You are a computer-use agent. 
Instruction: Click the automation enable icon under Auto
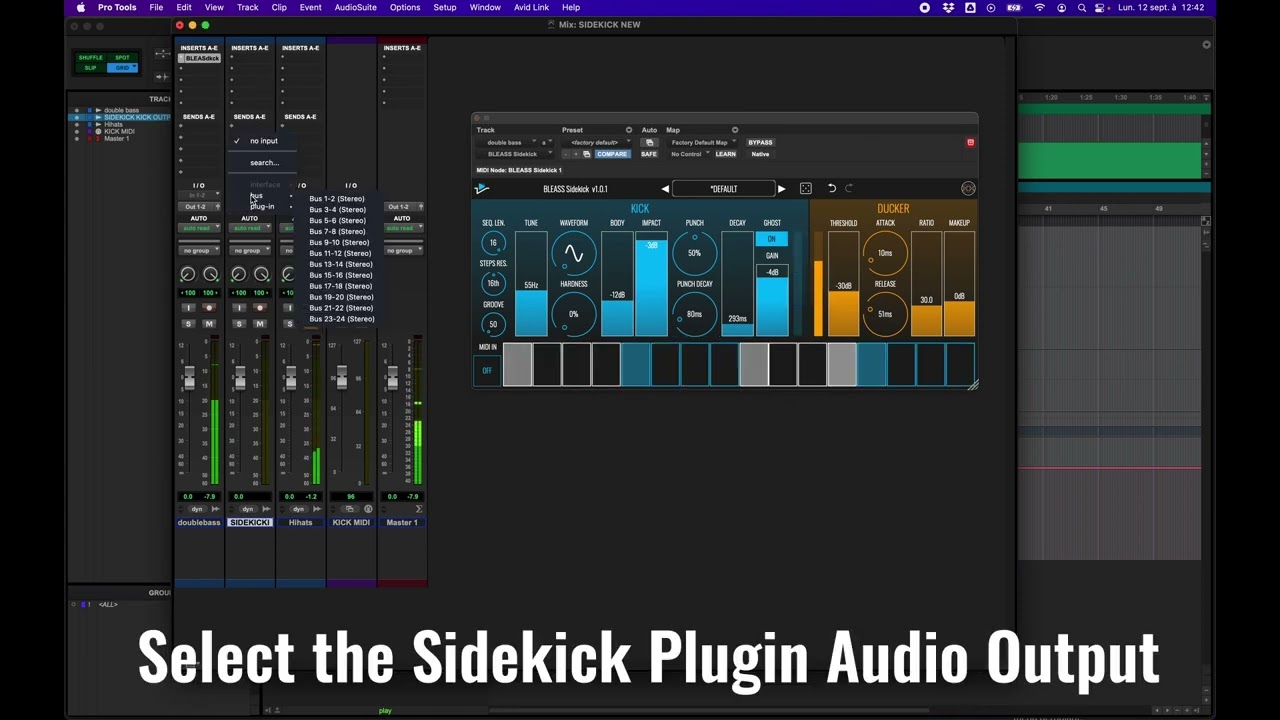click(x=649, y=143)
